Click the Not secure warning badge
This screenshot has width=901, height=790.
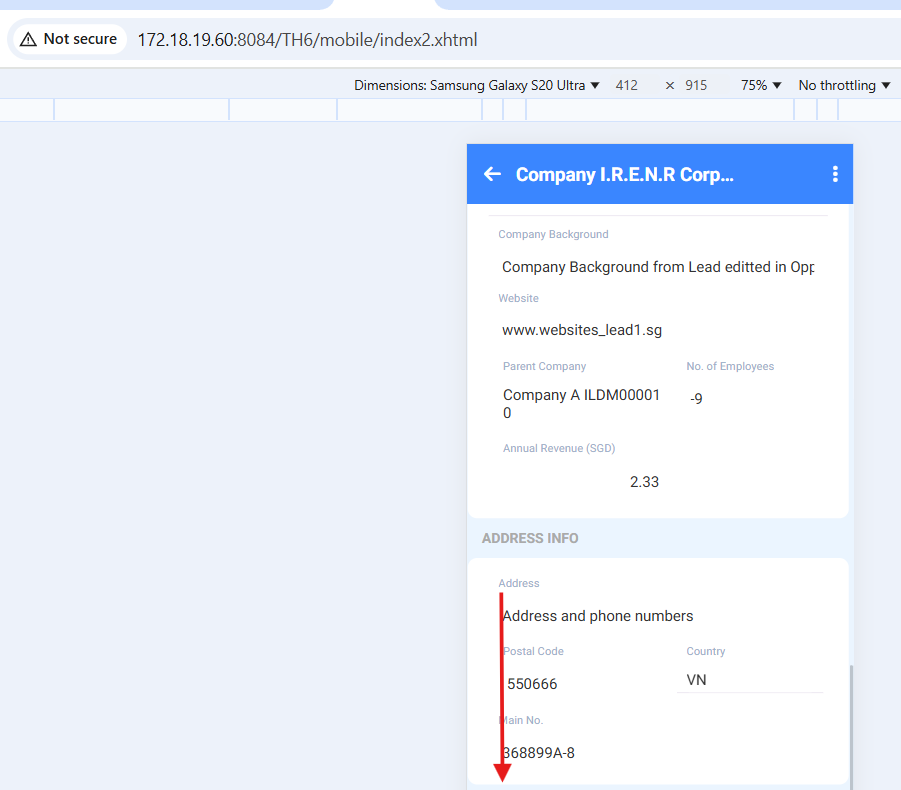pos(69,39)
